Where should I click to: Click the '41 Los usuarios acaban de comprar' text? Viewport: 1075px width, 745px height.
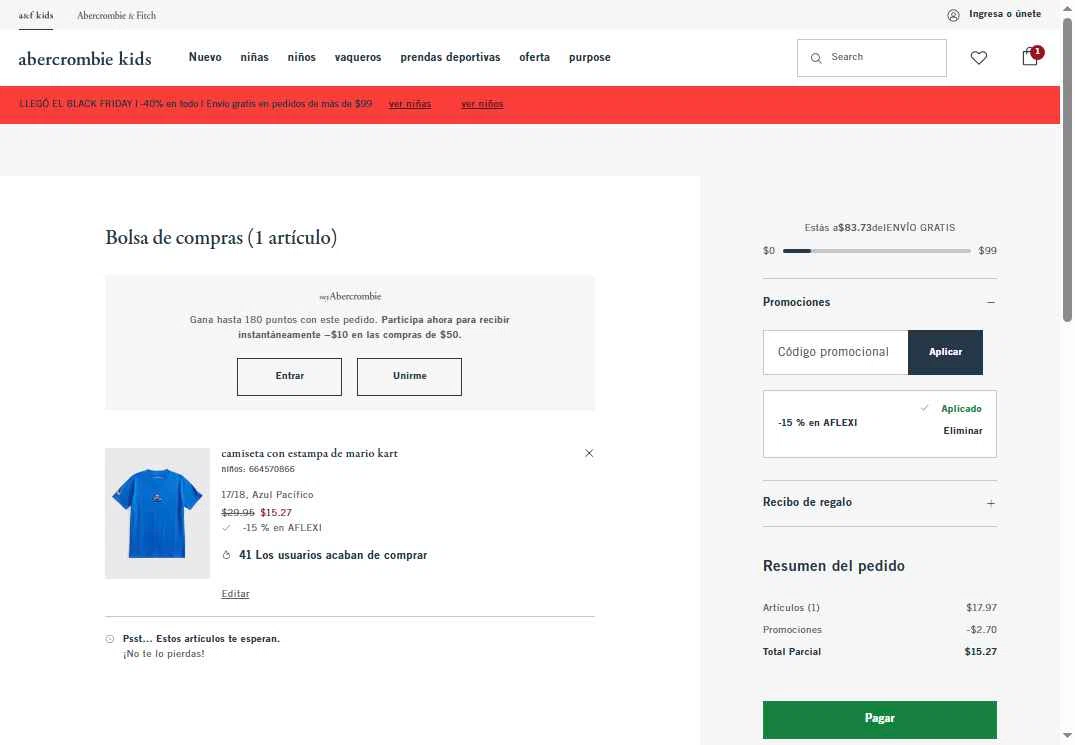(333, 555)
